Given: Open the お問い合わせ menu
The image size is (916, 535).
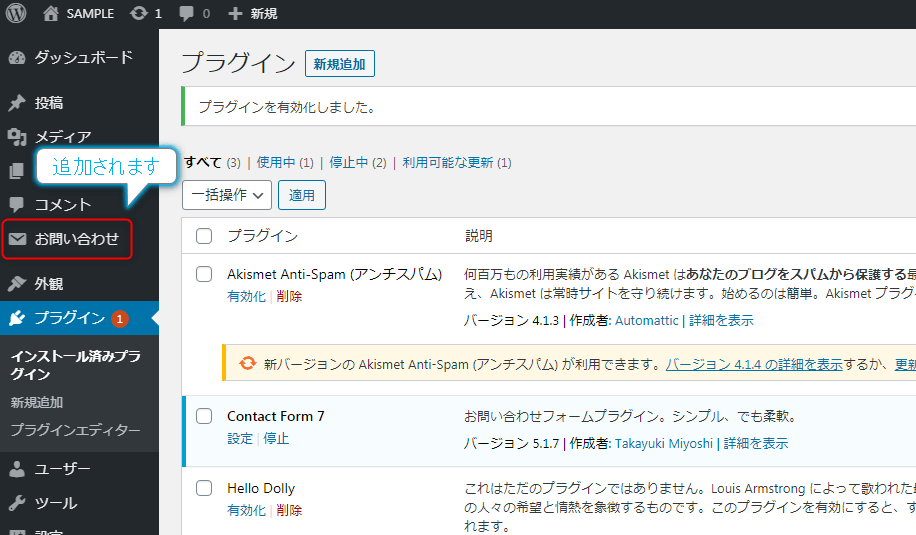Looking at the screenshot, I should (x=77, y=238).
